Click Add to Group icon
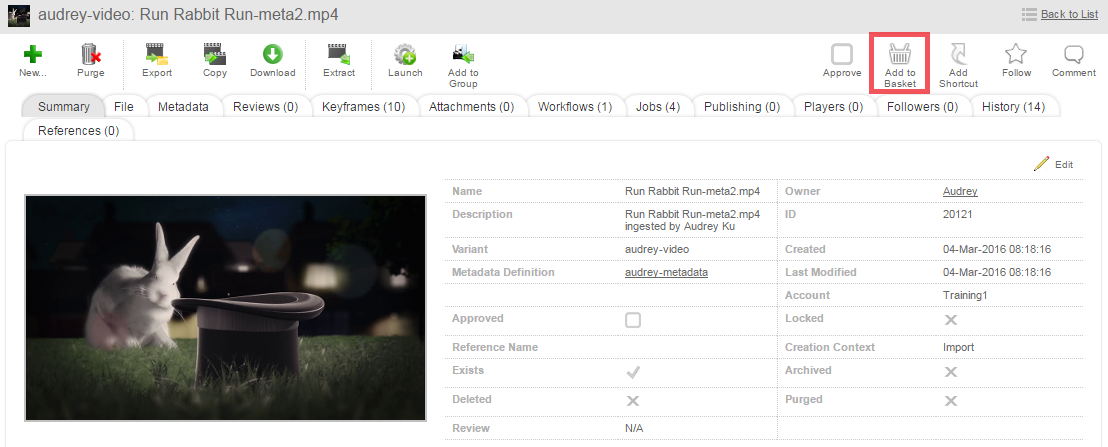 pyautogui.click(x=463, y=55)
